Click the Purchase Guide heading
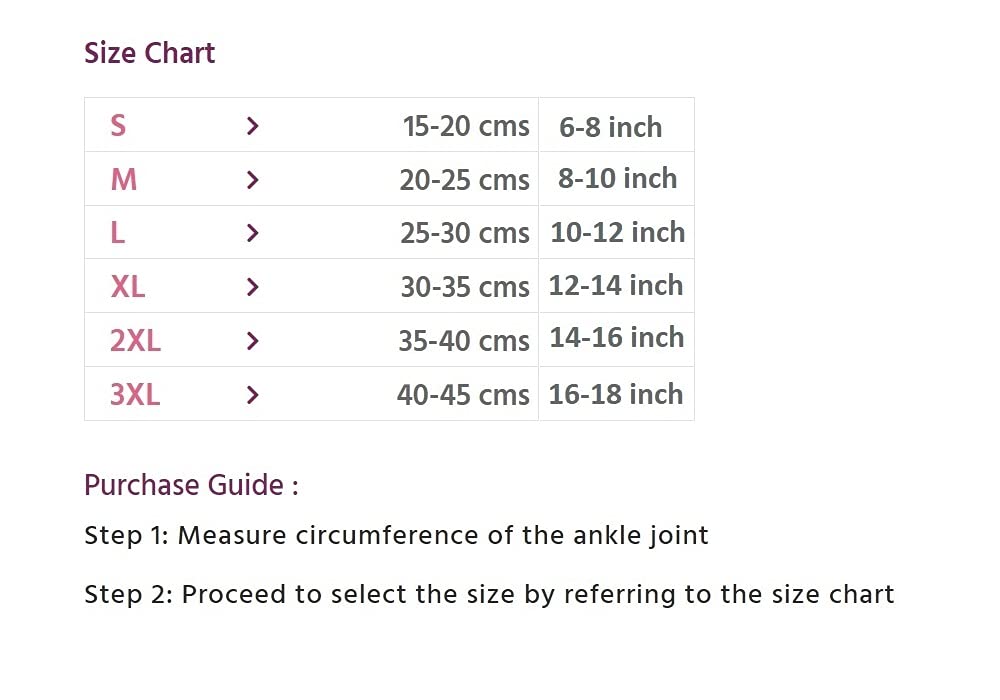This screenshot has width=1000, height=700. point(191,485)
